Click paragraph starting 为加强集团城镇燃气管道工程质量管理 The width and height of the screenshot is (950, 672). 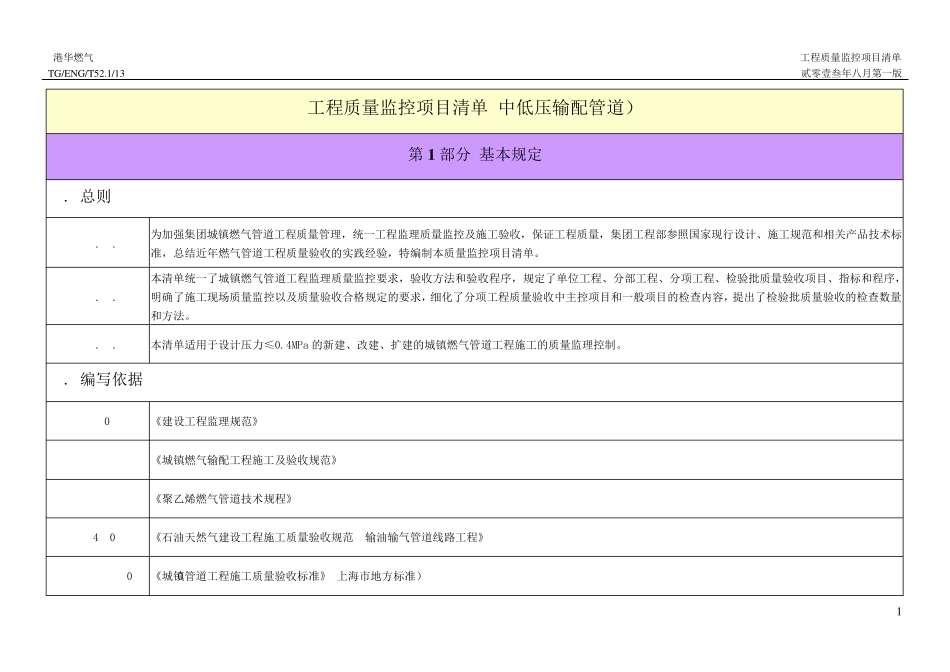[526, 244]
